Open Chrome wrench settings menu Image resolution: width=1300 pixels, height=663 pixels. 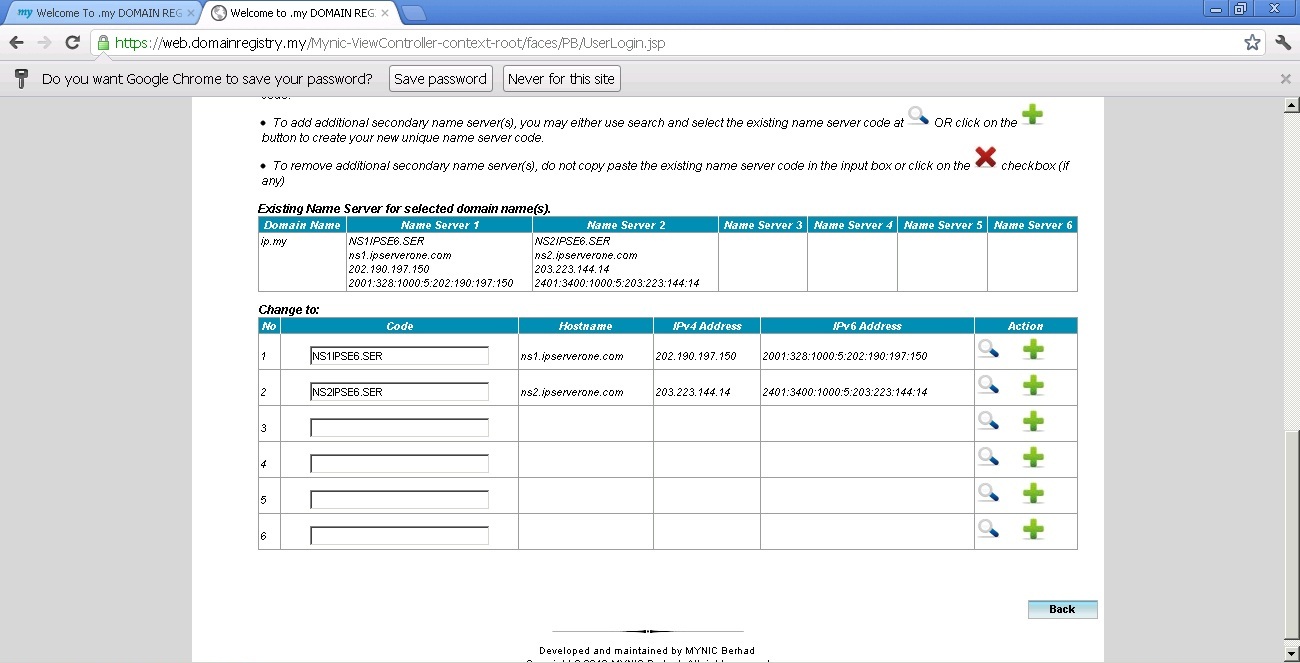(x=1283, y=42)
